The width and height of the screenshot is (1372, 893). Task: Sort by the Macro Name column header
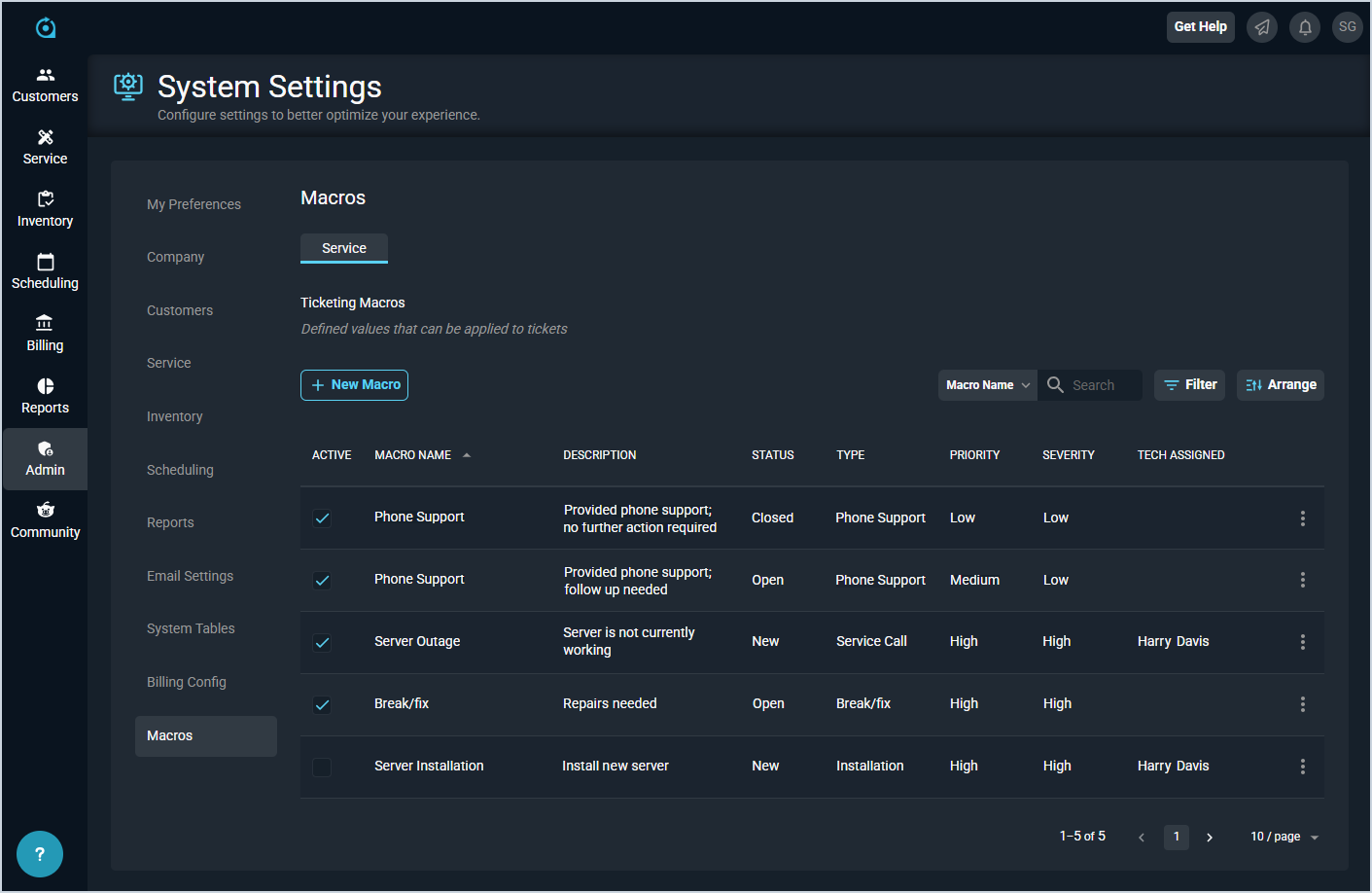coord(413,455)
